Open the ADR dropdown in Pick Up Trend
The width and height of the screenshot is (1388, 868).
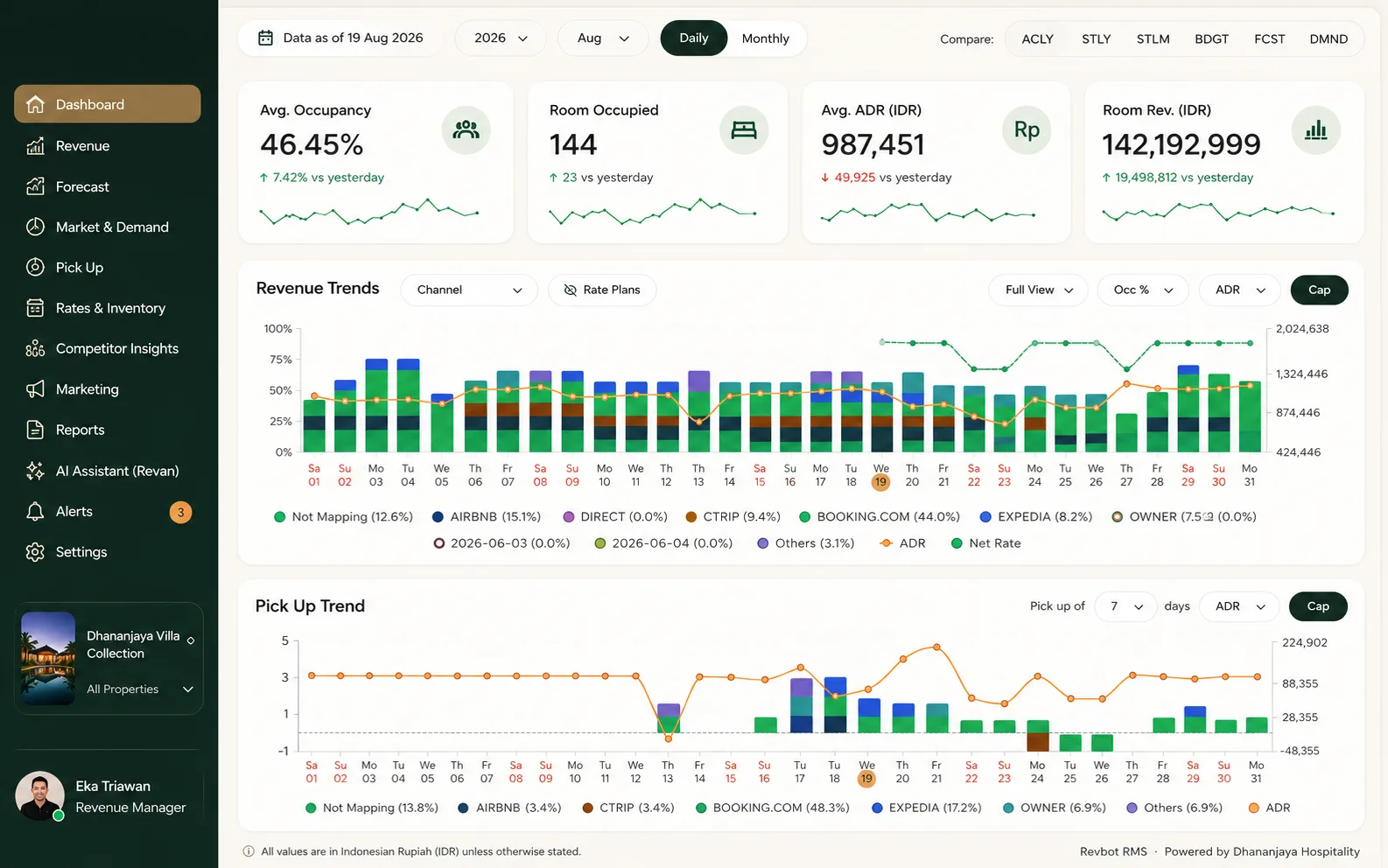pos(1240,606)
